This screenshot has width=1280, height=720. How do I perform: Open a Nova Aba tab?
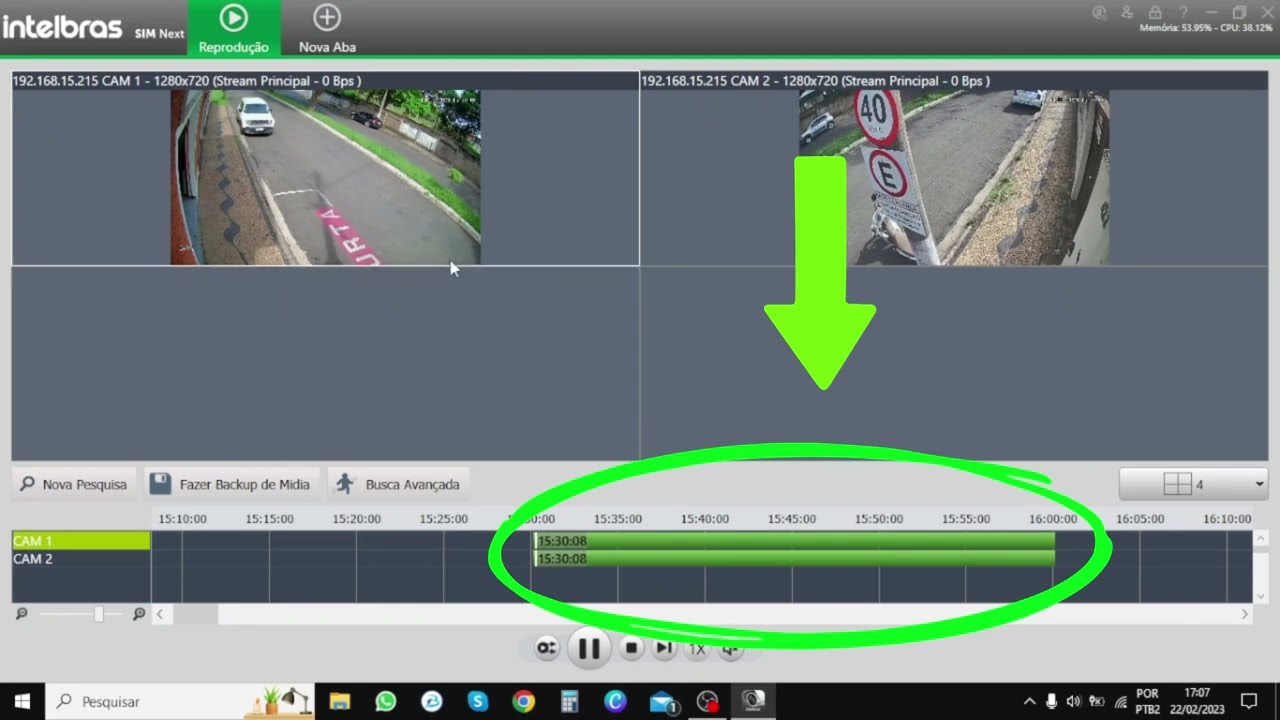pyautogui.click(x=327, y=28)
